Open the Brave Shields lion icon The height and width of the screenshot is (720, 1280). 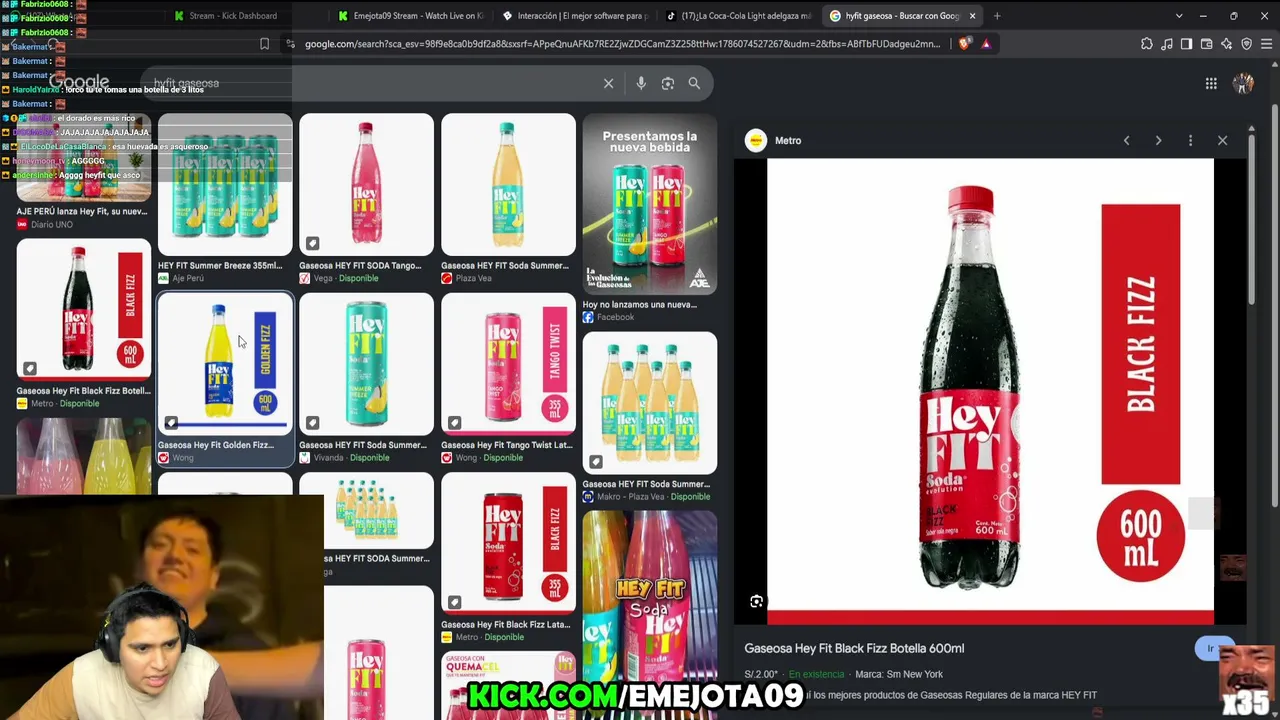(x=964, y=44)
